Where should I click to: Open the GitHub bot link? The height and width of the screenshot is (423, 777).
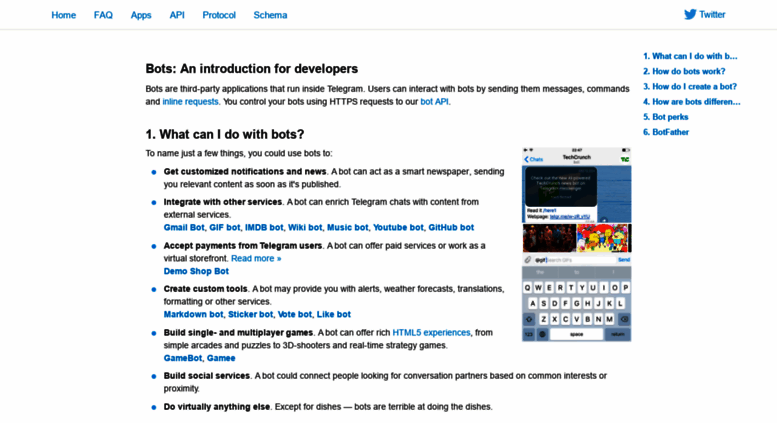tap(451, 227)
